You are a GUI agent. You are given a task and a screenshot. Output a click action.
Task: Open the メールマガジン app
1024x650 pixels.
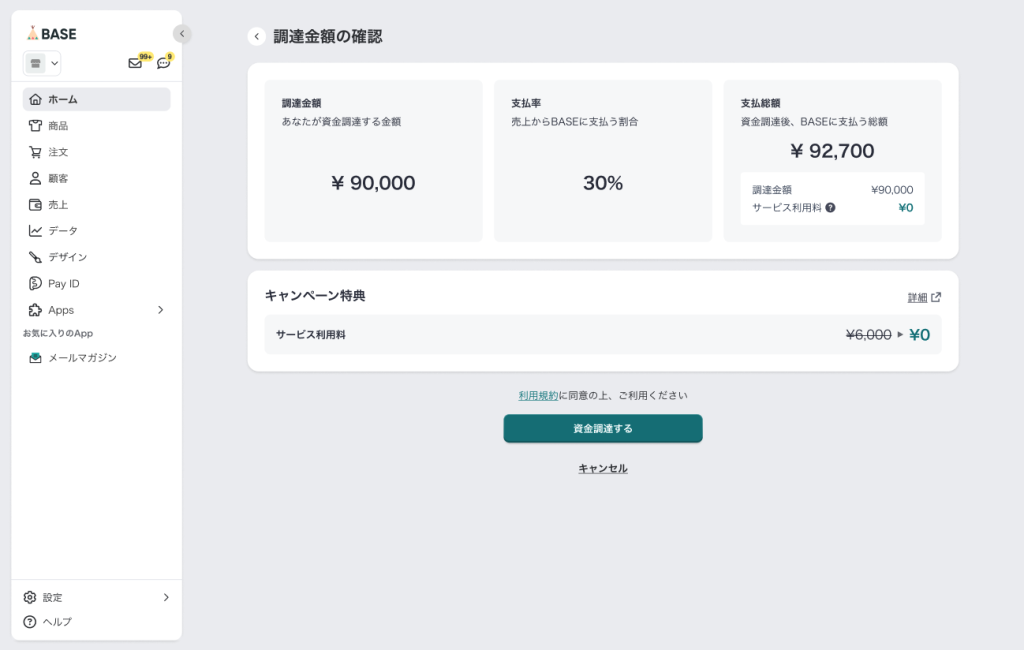pyautogui.click(x=82, y=357)
